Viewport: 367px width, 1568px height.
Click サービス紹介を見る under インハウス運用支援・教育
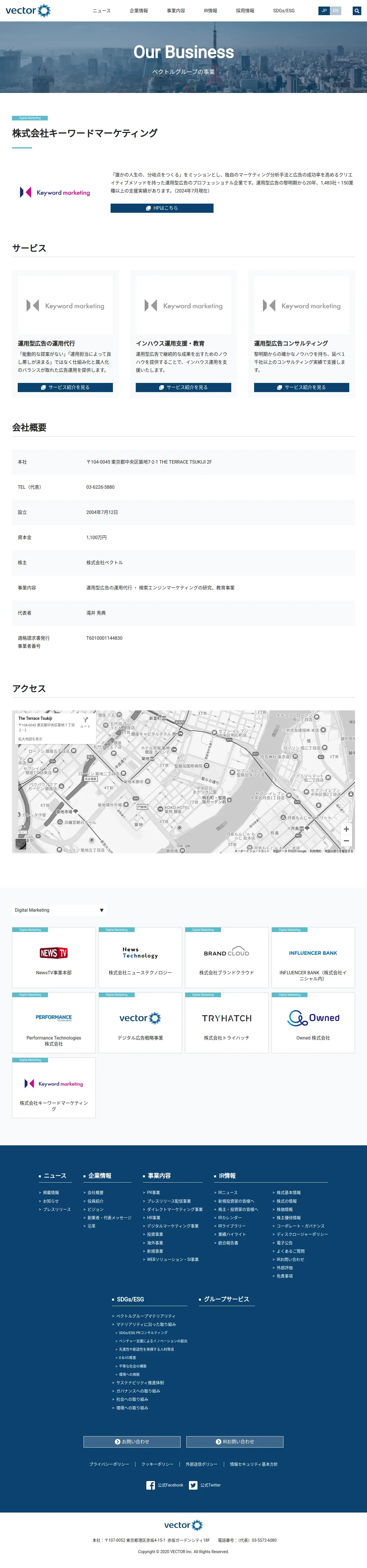coord(183,387)
